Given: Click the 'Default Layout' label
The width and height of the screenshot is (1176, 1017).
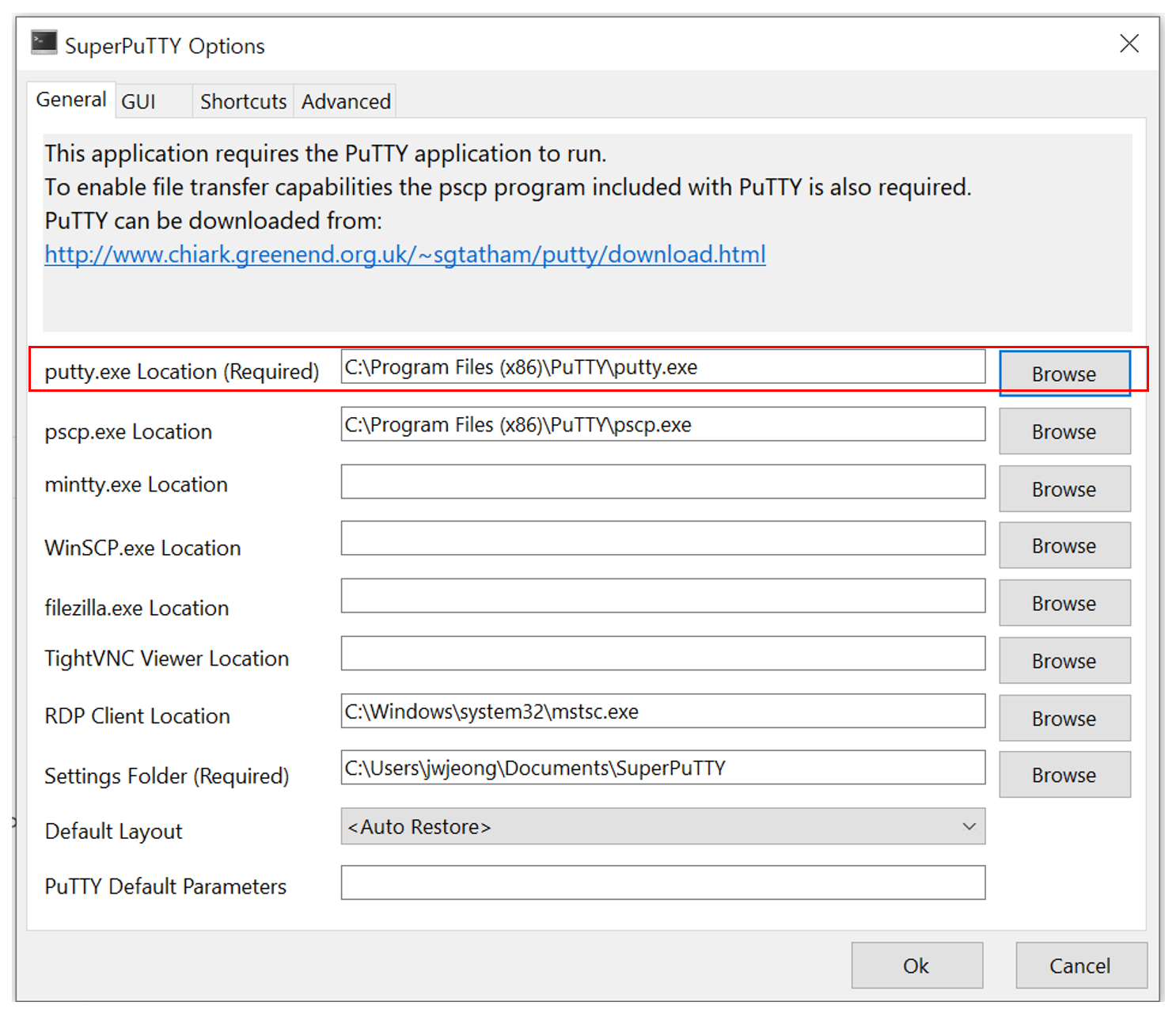Looking at the screenshot, I should (114, 832).
